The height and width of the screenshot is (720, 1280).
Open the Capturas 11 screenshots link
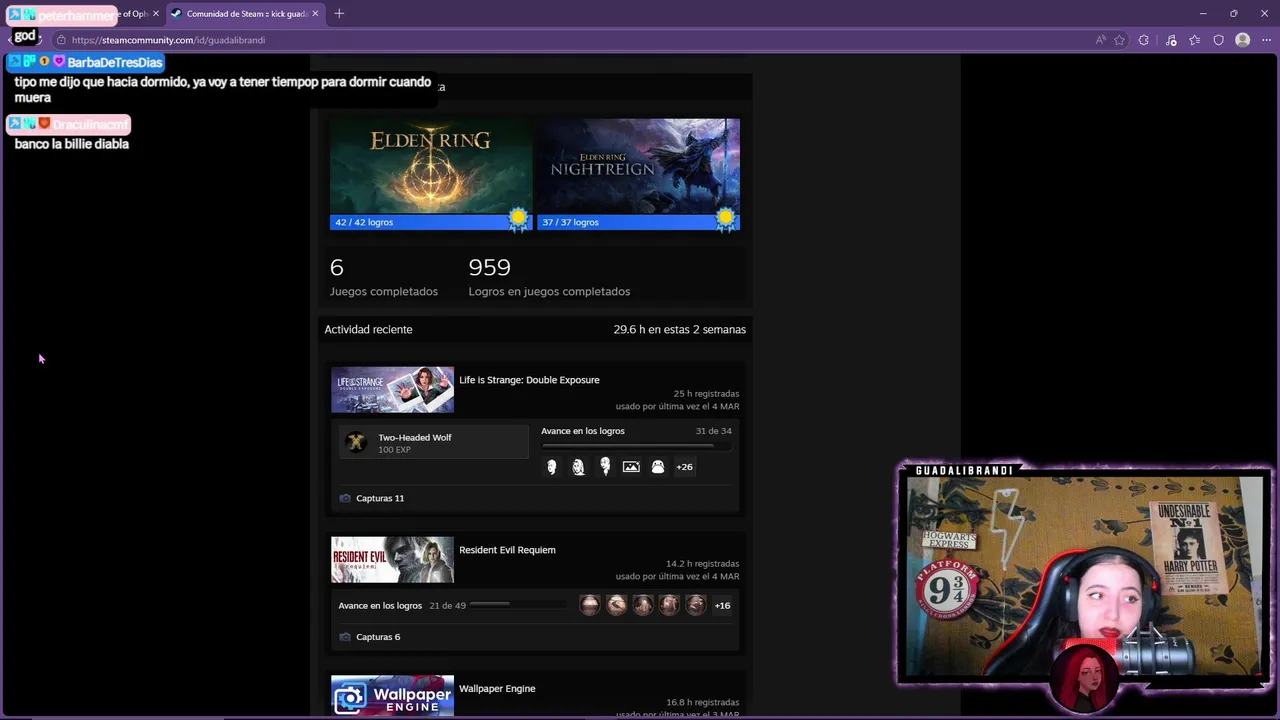(x=380, y=498)
